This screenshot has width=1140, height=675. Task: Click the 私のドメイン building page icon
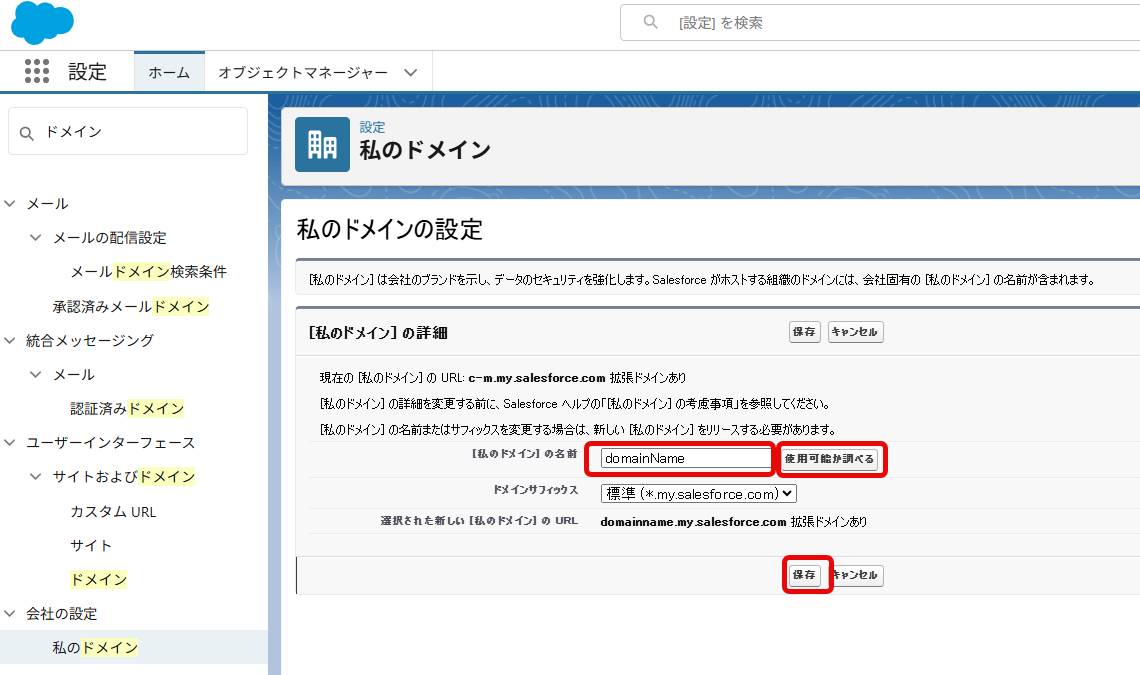[322, 145]
